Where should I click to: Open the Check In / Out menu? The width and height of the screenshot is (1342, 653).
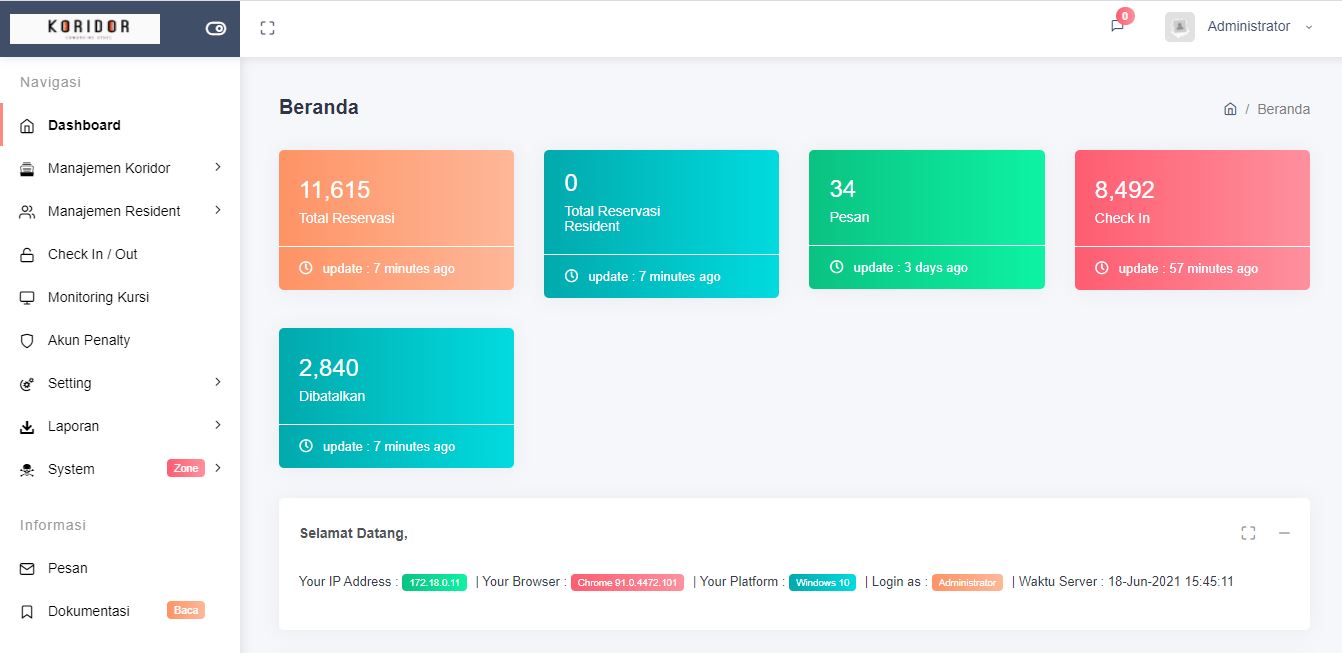[93, 254]
